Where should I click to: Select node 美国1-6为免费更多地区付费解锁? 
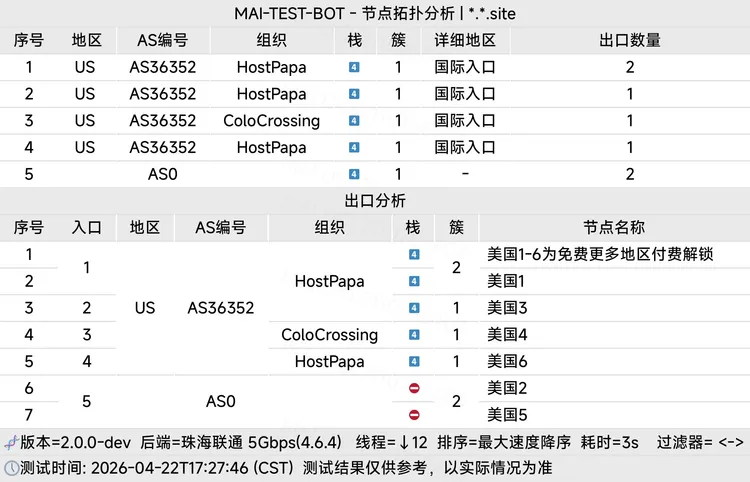(599, 254)
